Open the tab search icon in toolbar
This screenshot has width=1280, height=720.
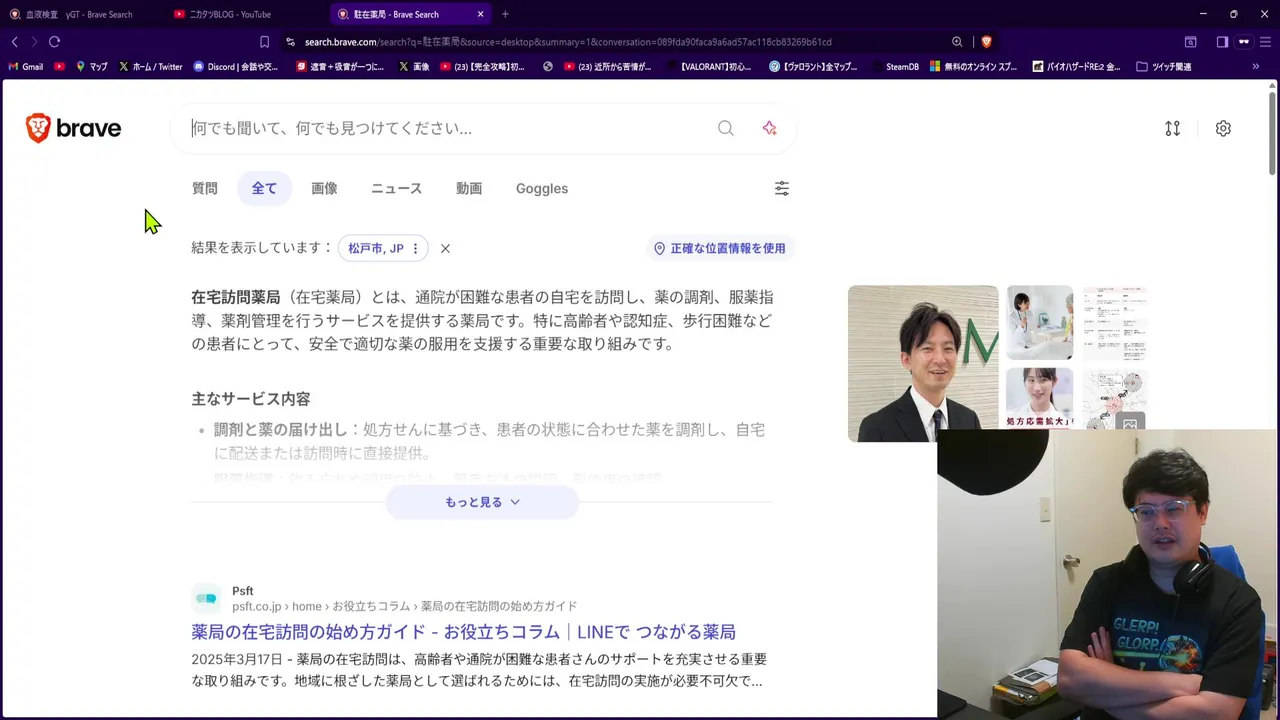coord(1191,42)
